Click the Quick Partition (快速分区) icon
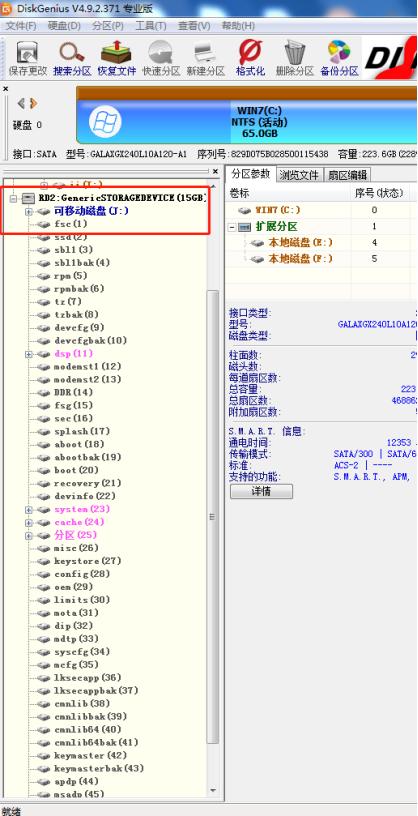The height and width of the screenshot is (816, 418). 161,58
